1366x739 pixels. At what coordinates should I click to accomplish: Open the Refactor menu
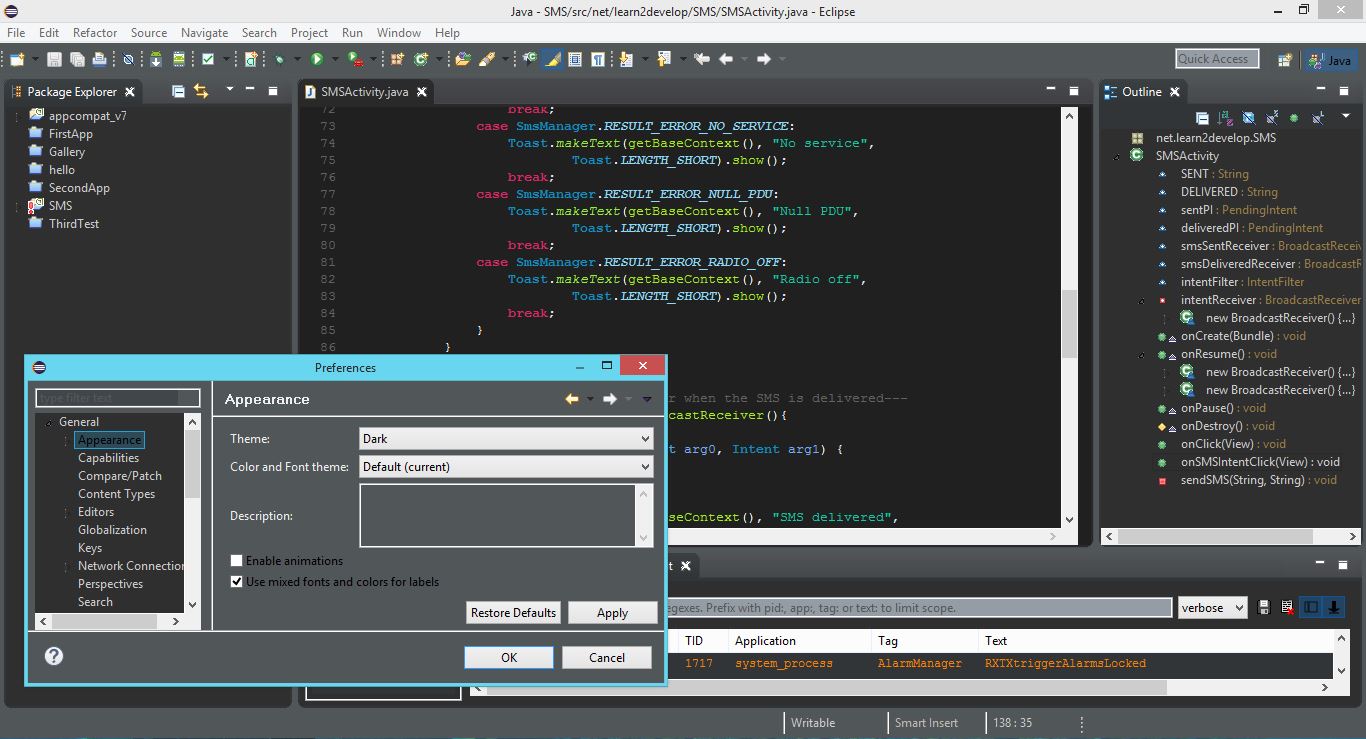(x=95, y=32)
